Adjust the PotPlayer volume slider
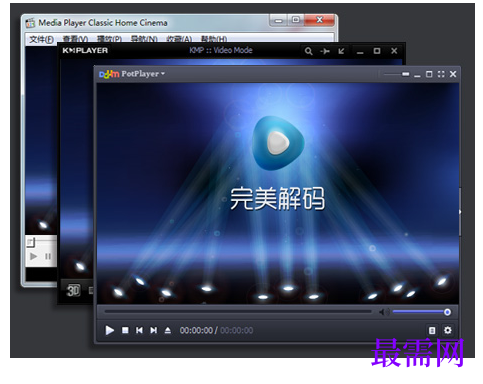 click(422, 312)
